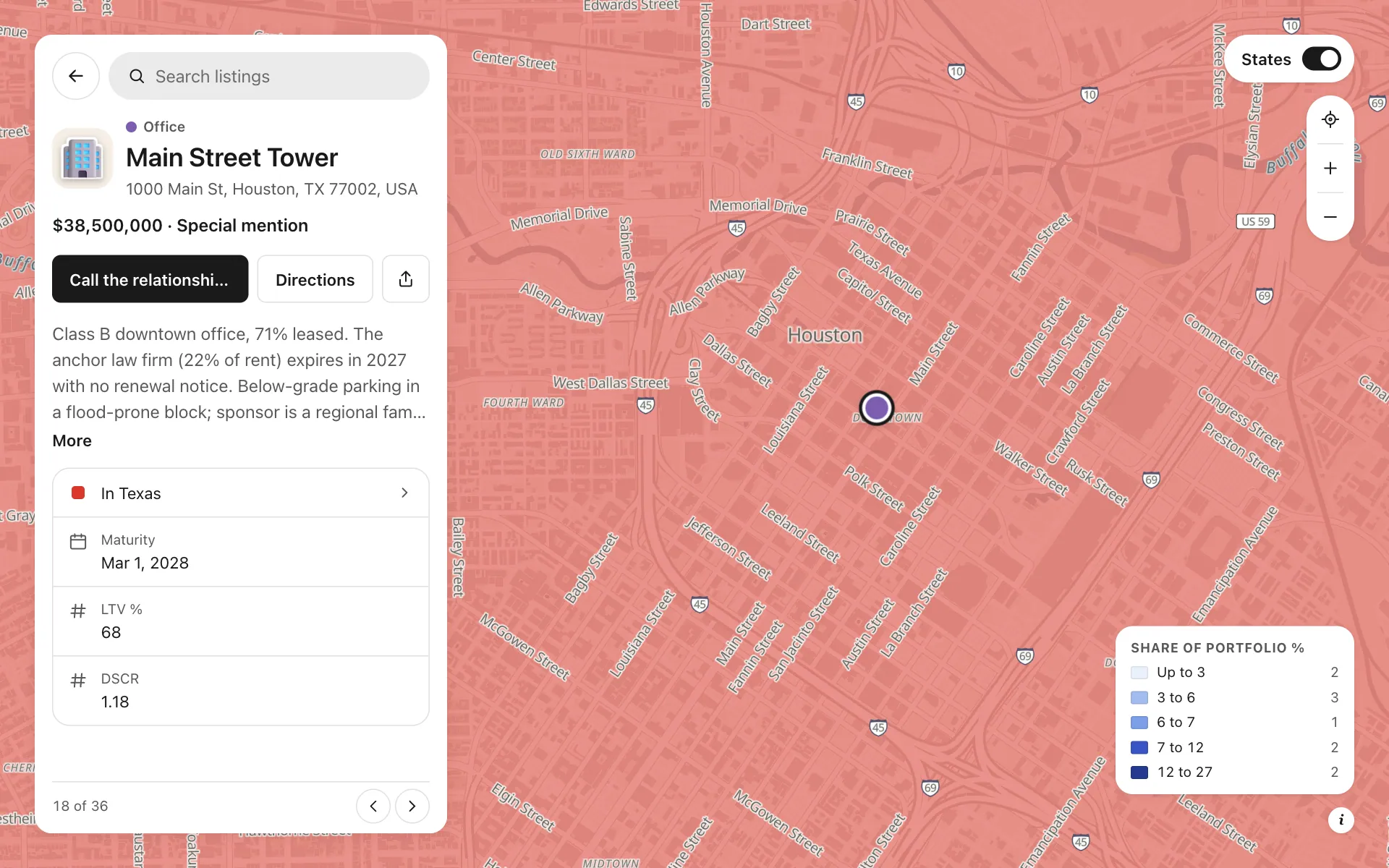
Task: Click More to expand description
Action: click(x=72, y=441)
